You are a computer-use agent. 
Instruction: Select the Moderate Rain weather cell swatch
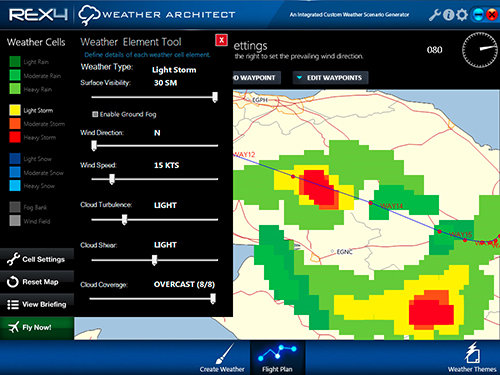(15, 75)
